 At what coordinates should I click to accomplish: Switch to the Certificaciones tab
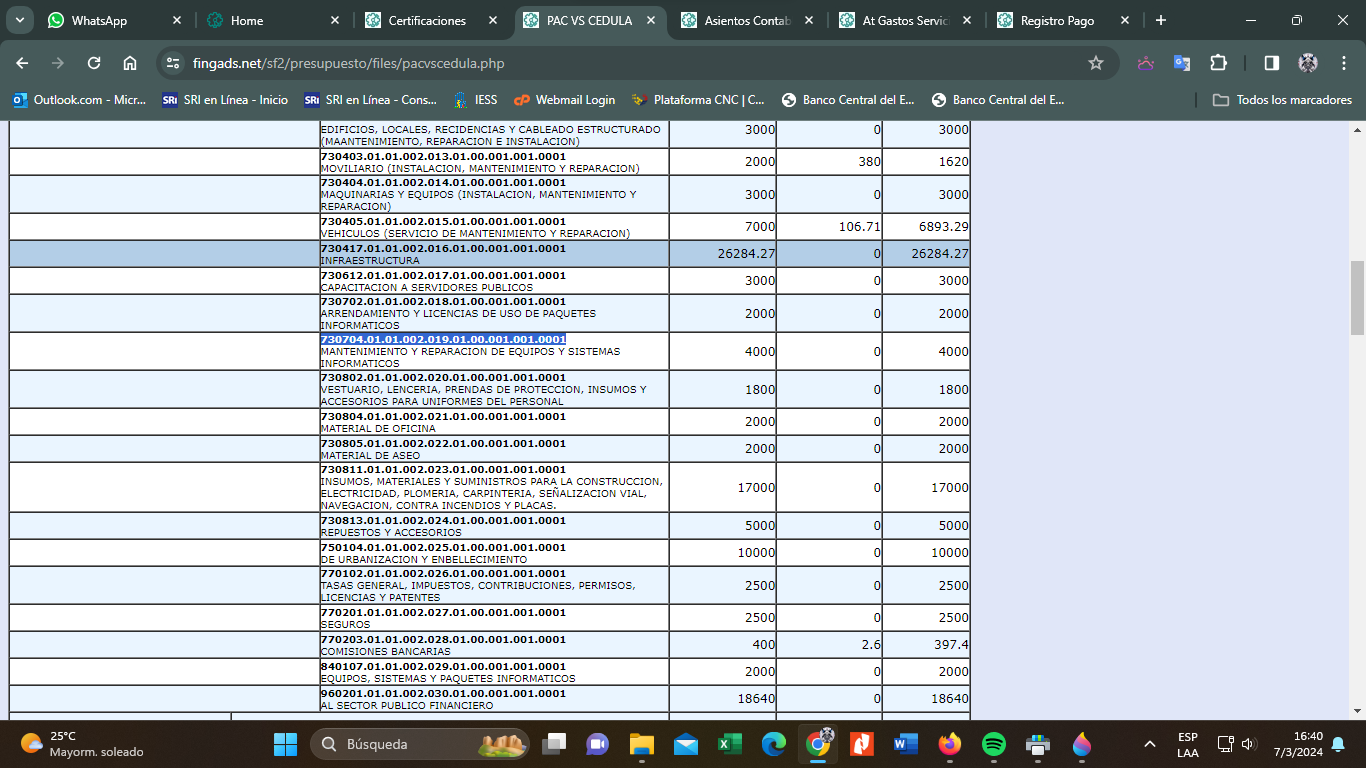[x=426, y=20]
